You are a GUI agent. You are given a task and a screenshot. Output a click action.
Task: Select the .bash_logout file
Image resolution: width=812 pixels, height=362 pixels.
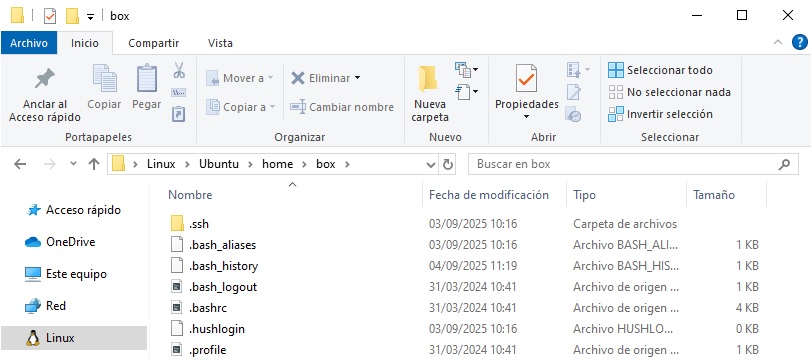(213, 287)
